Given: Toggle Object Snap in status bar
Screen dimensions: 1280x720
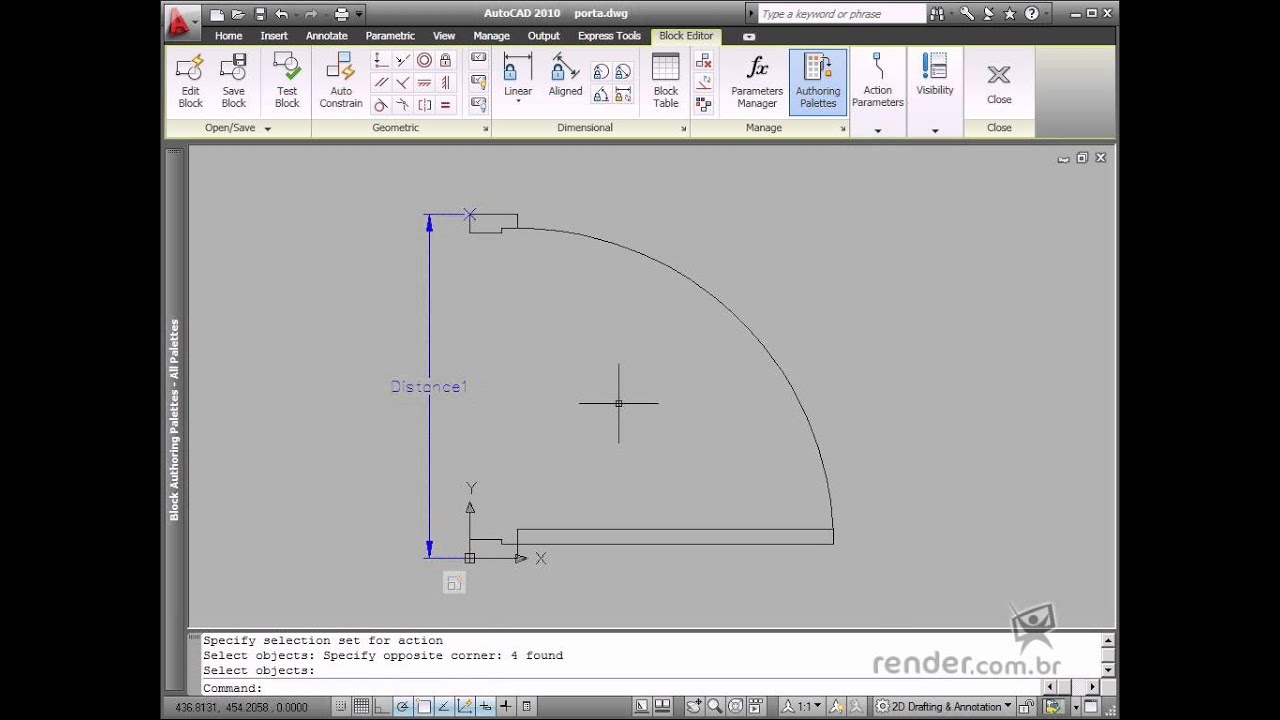Looking at the screenshot, I should tap(423, 706).
